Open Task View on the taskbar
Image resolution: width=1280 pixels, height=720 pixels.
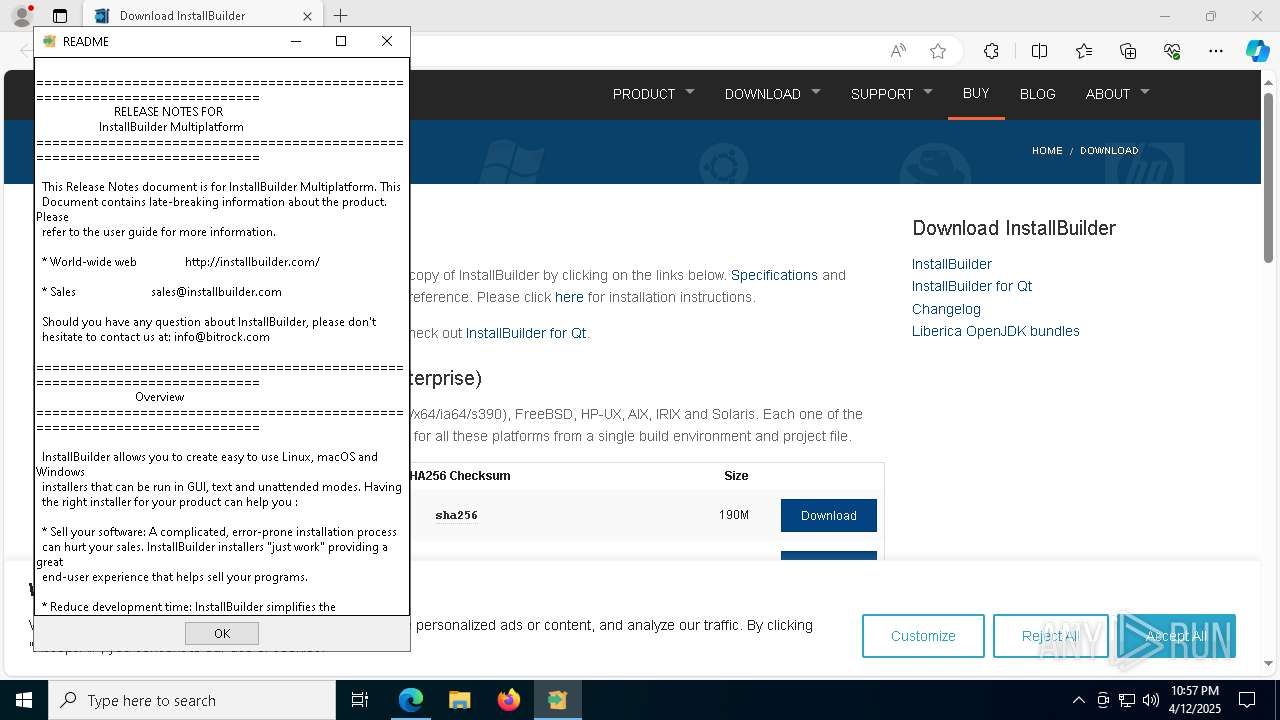tap(360, 700)
